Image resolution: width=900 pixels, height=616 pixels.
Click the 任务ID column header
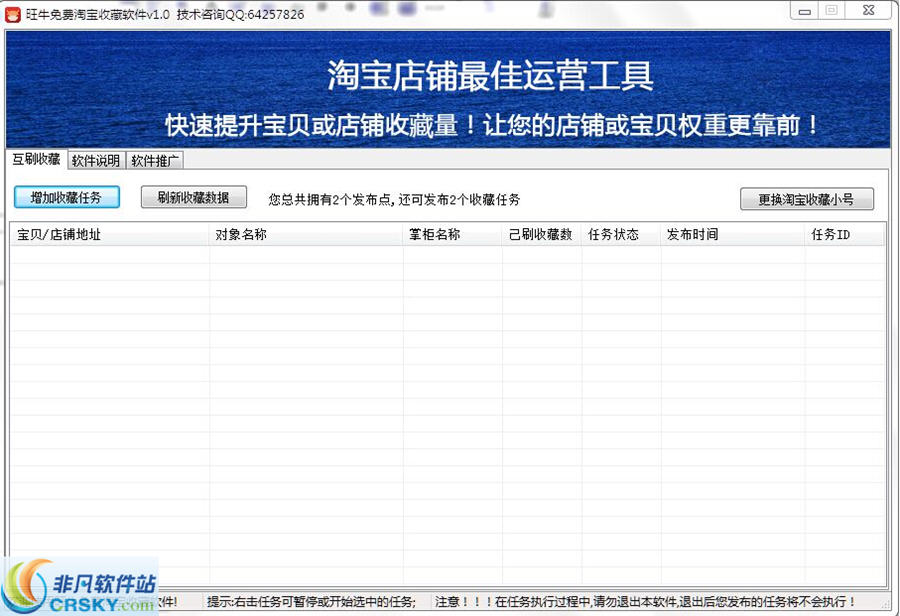(x=844, y=234)
